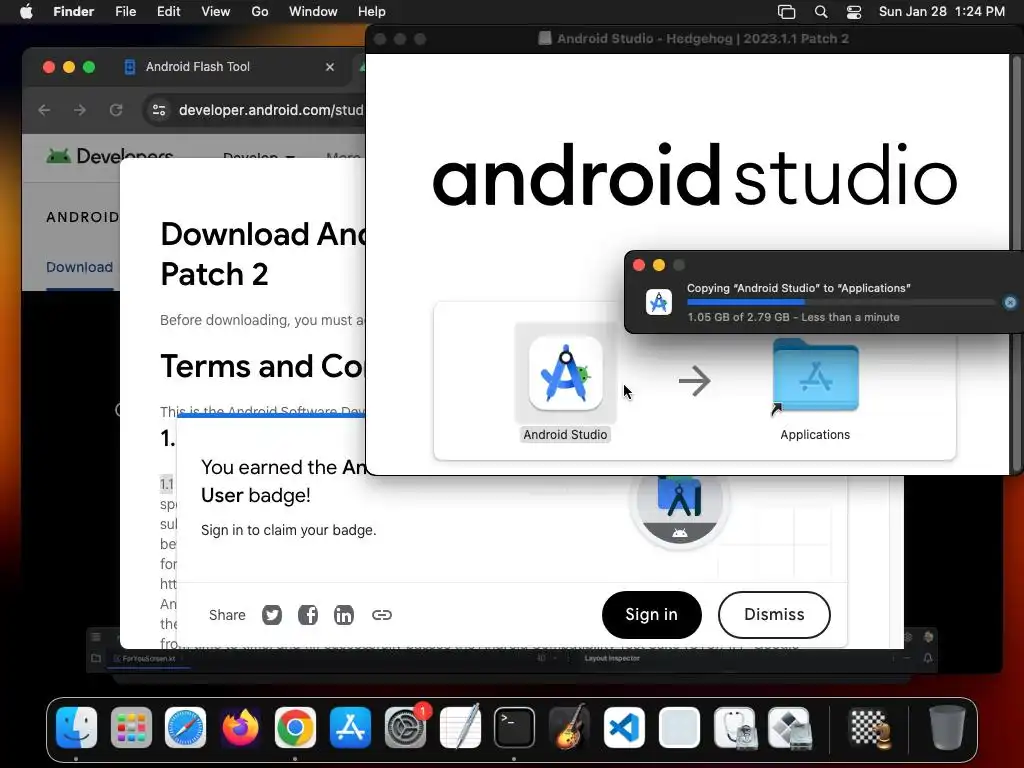
Task: Open Control Center in menu bar
Action: coord(854,12)
